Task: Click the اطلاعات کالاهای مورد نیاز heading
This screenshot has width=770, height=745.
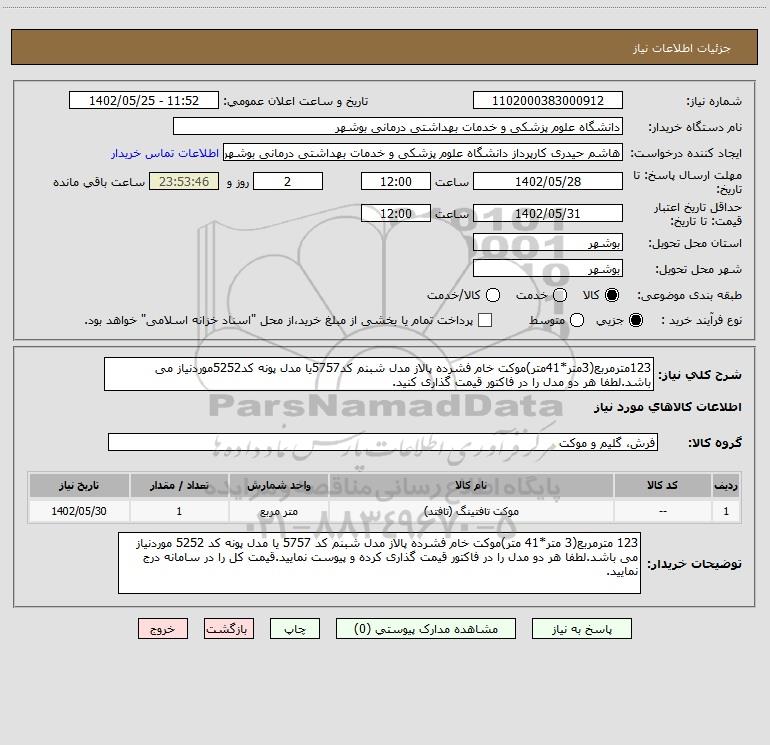Action: coord(668,407)
